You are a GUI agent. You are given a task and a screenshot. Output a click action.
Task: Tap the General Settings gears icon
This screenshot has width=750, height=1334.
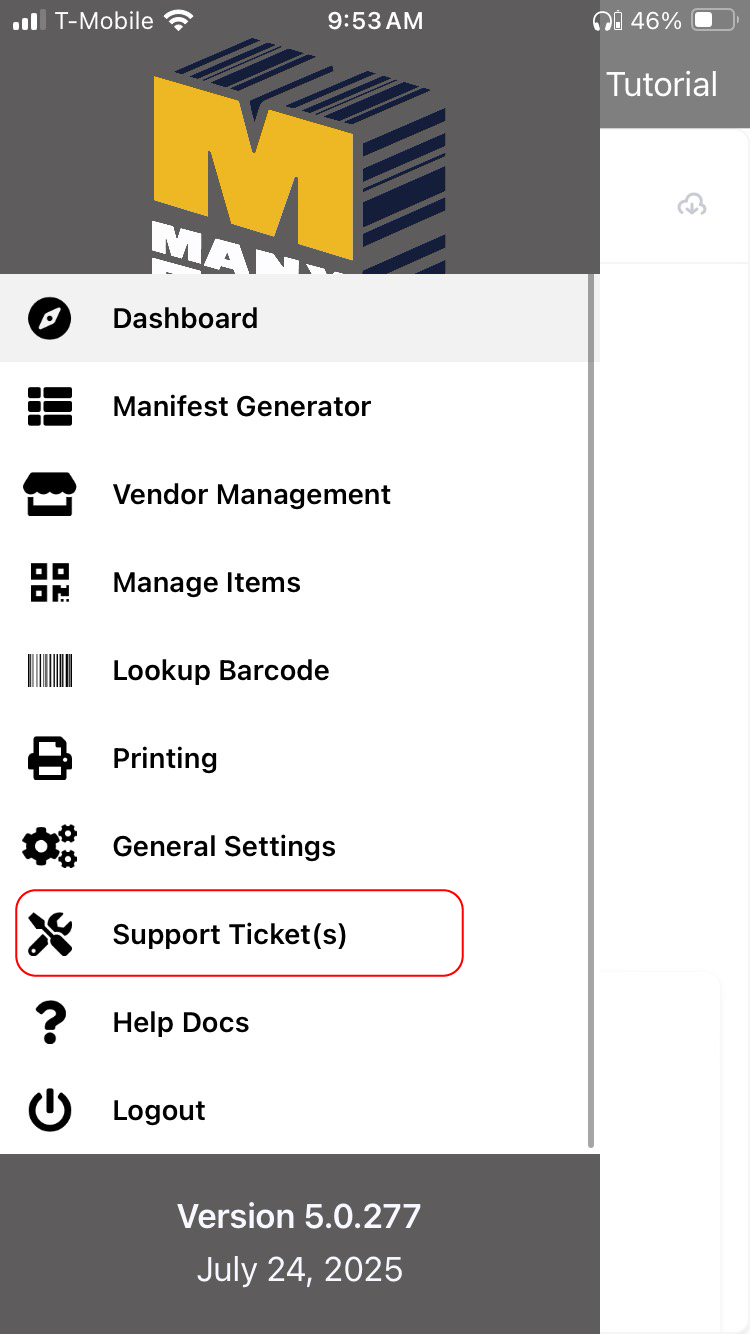(50, 847)
